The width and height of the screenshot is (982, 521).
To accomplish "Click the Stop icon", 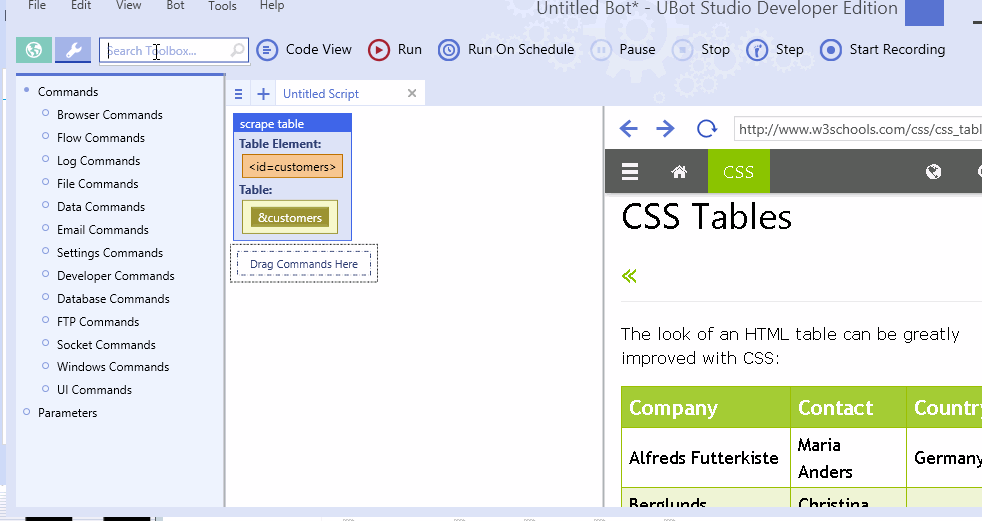I will click(682, 50).
